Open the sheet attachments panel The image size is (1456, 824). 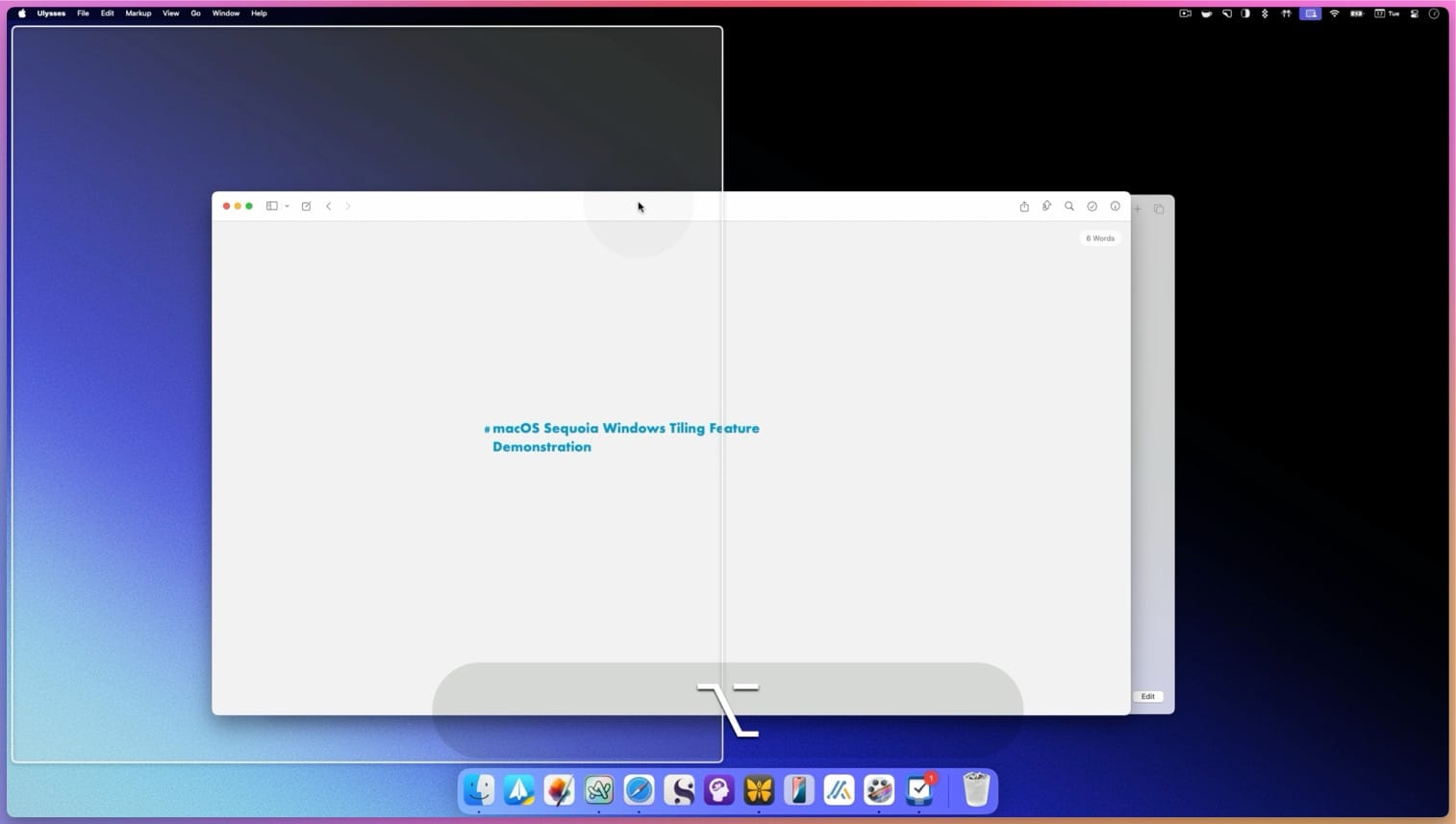click(x=1045, y=206)
